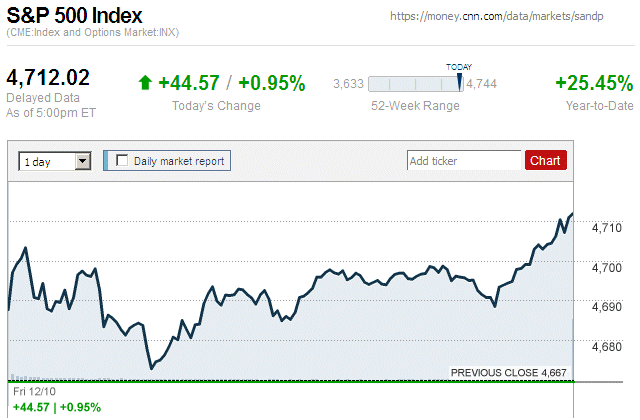Click the Daily market report label text

[180, 160]
